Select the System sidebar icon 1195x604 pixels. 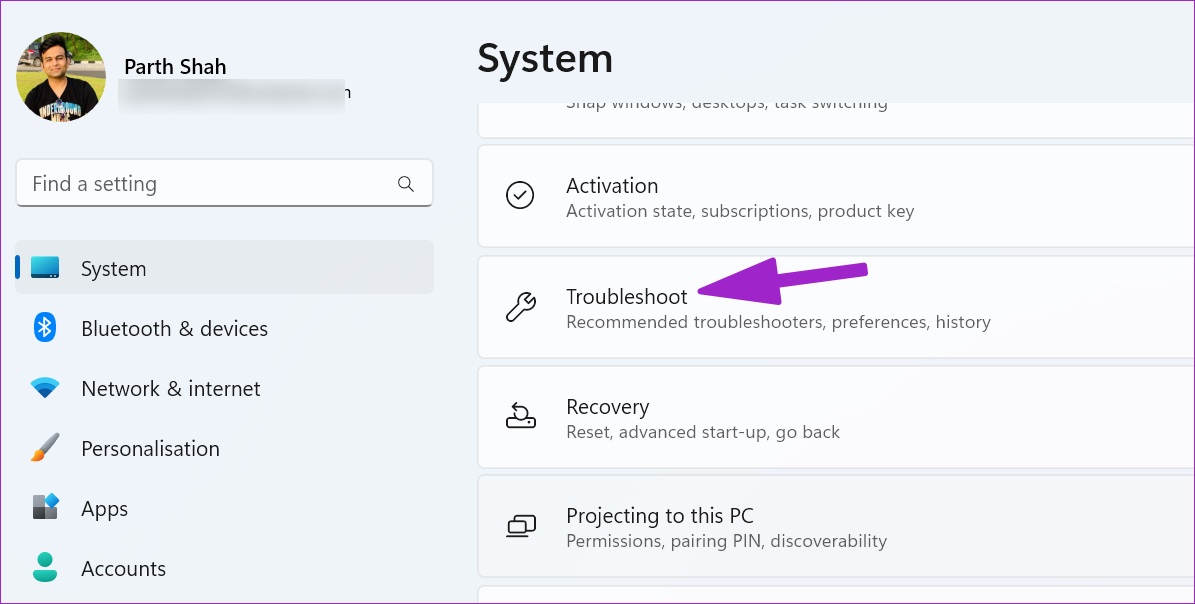[41, 267]
